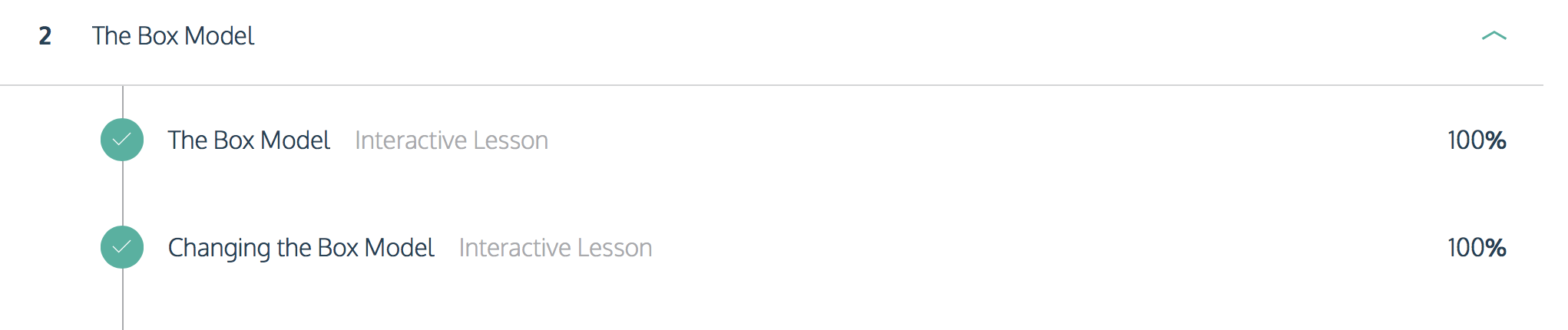Click completed checkmark for The Box Model lesson
The image size is (1568, 330).
122,140
